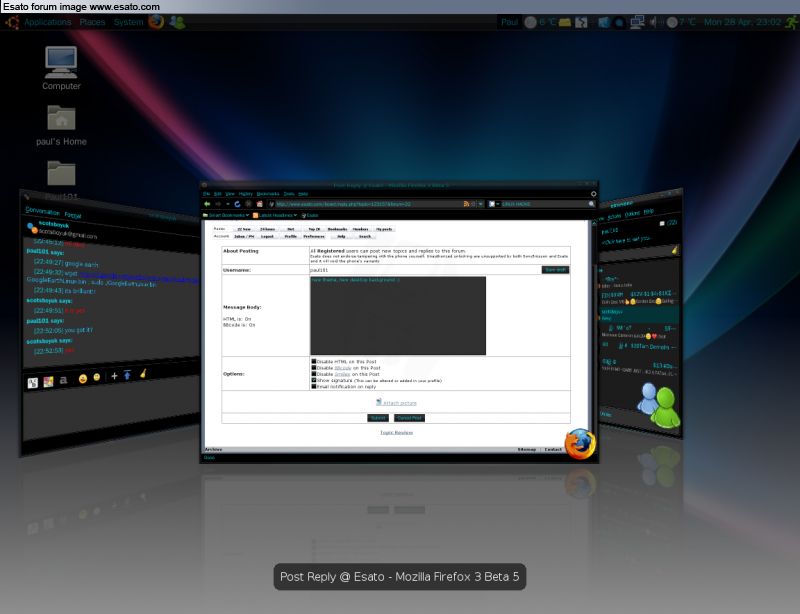The width and height of the screenshot is (800, 614).
Task: Uncheck the Show signature checkbox
Action: (x=314, y=380)
